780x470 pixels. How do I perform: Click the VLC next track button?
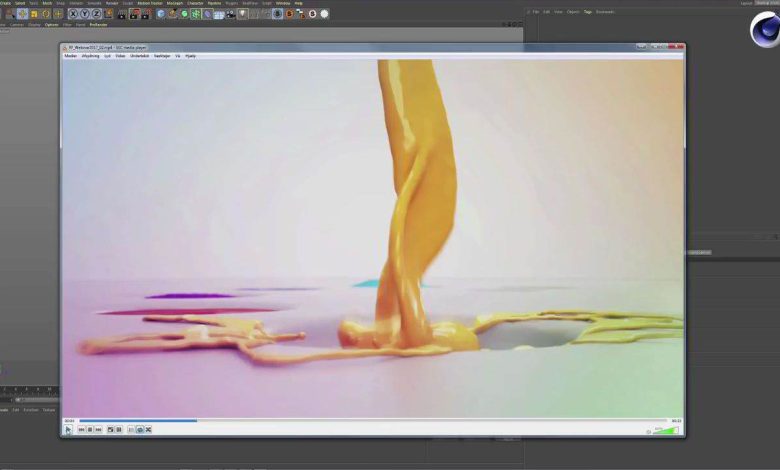coord(98,429)
